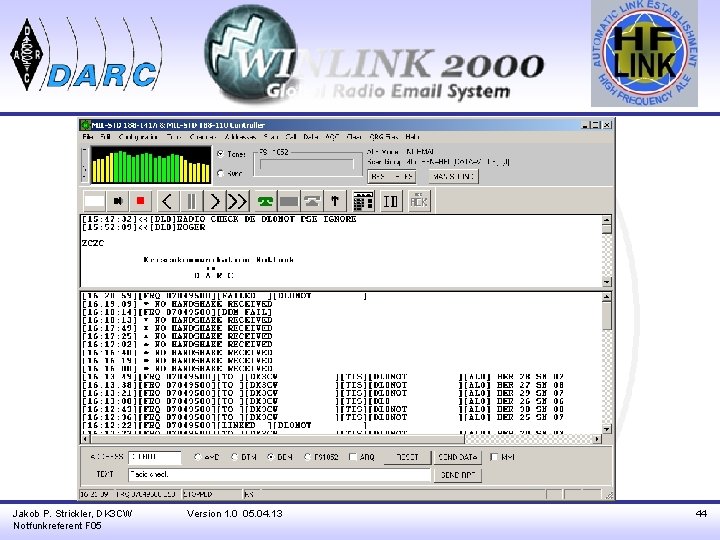This screenshot has height=540, width=720.
Task: Click the gray telephone hang-up icon
Action: click(x=312, y=201)
